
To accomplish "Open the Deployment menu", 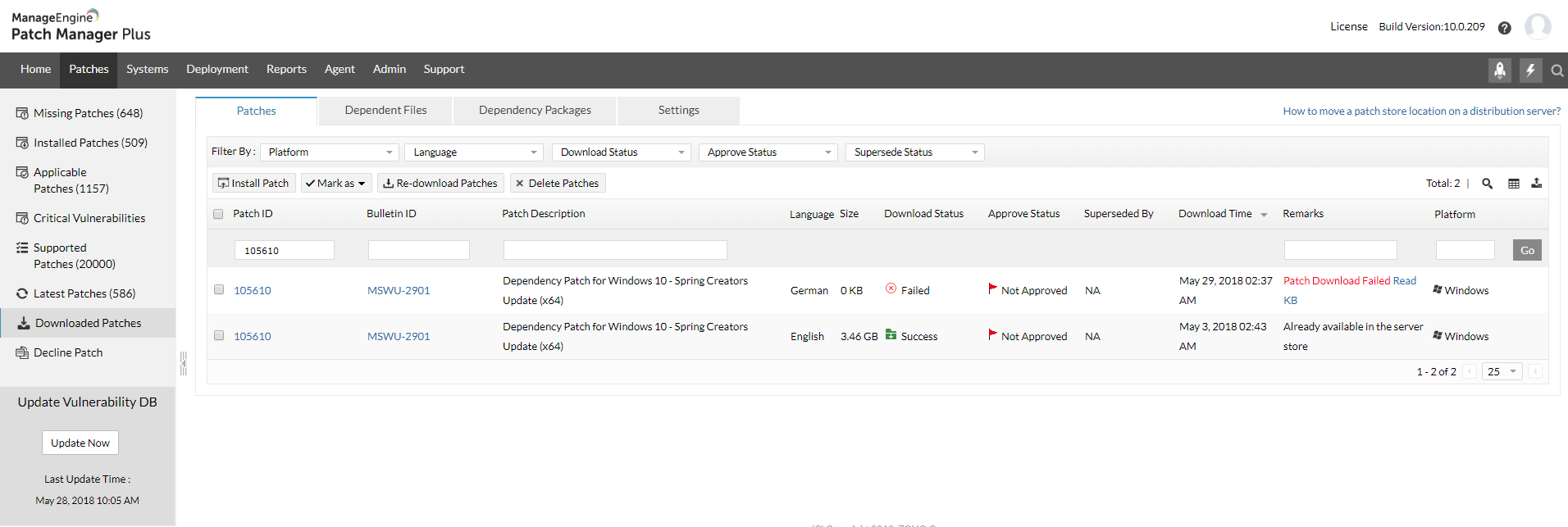I will click(x=217, y=70).
